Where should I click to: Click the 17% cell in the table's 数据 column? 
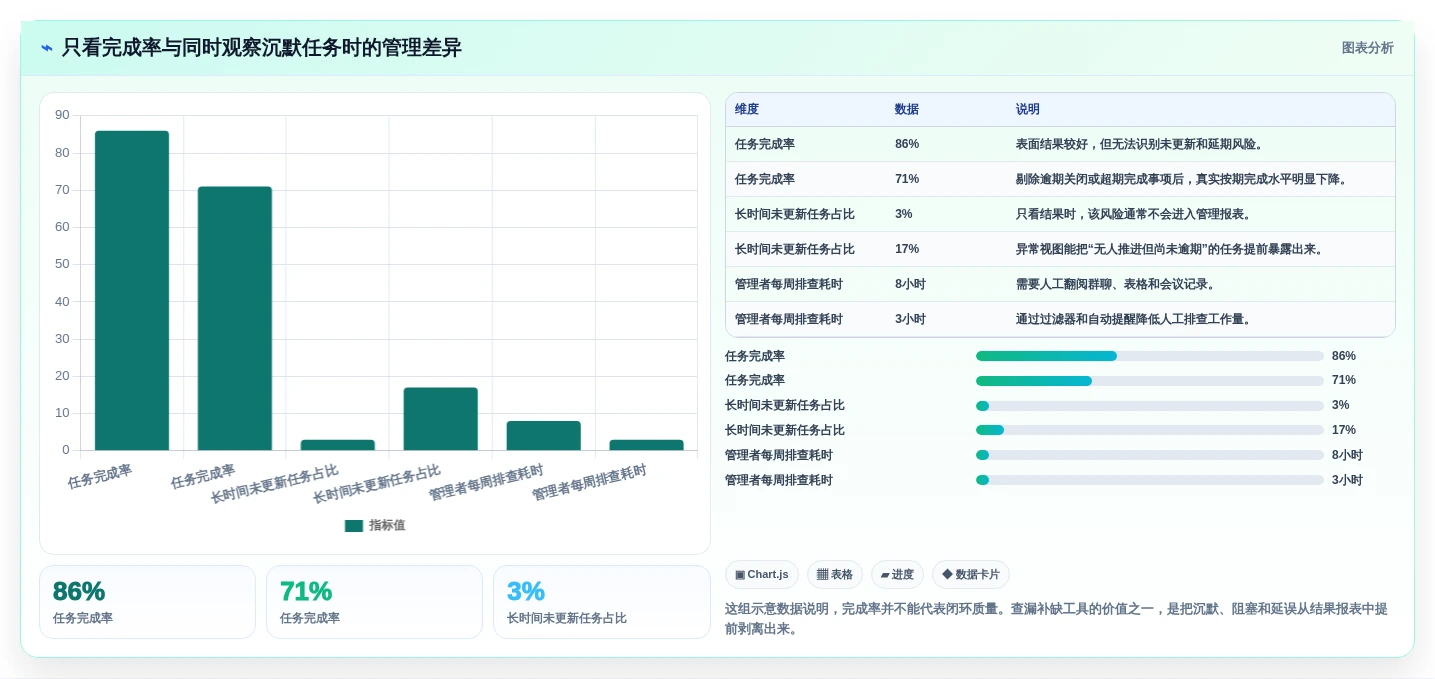(907, 249)
